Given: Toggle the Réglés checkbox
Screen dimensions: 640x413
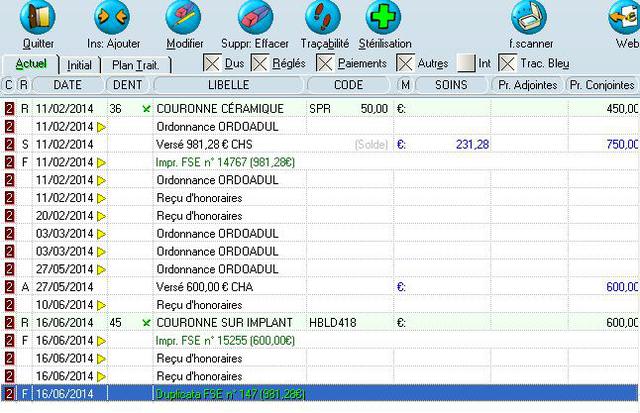Looking at the screenshot, I should pos(260,63).
